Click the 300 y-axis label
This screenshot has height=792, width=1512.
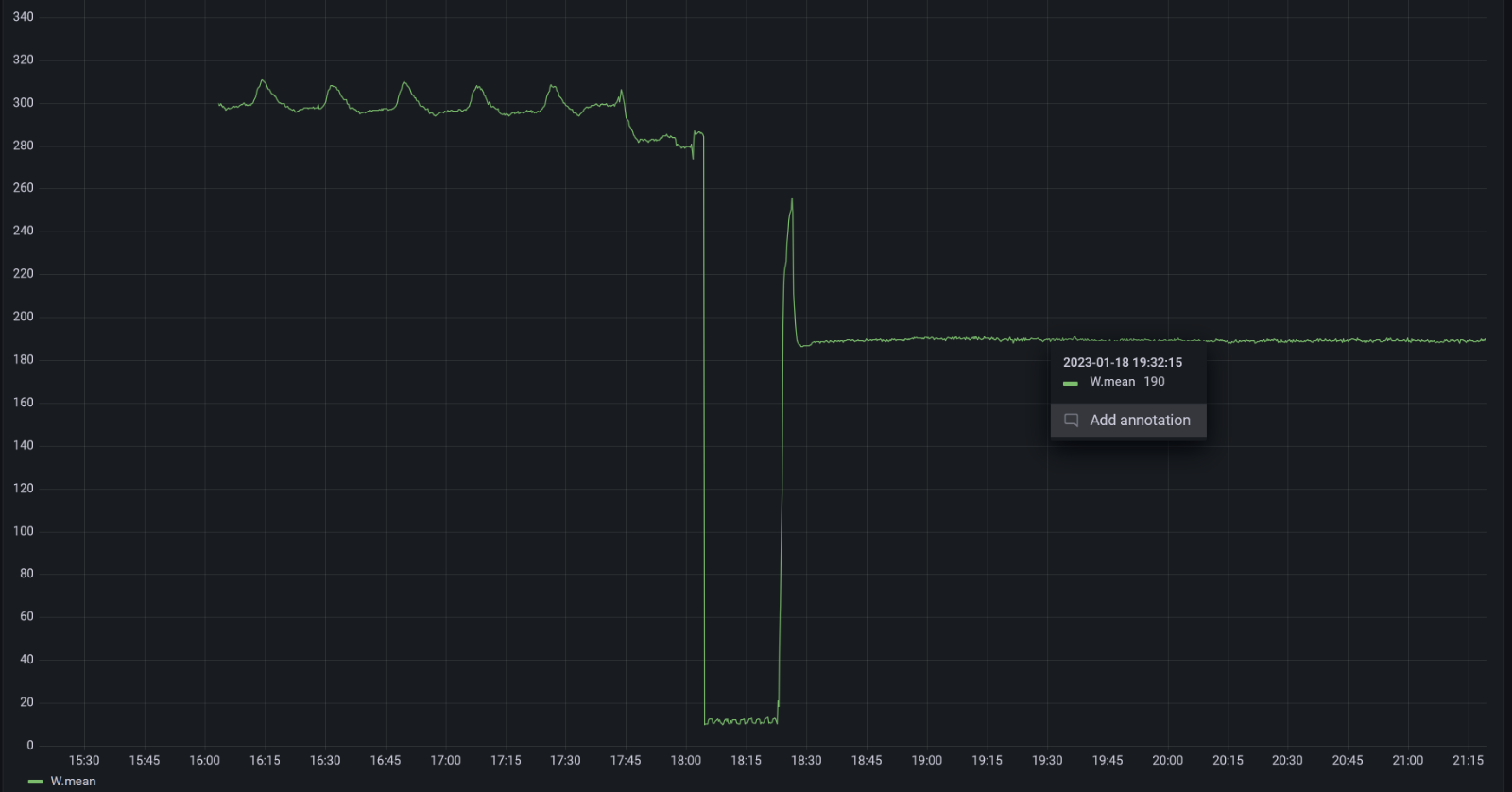(23, 103)
